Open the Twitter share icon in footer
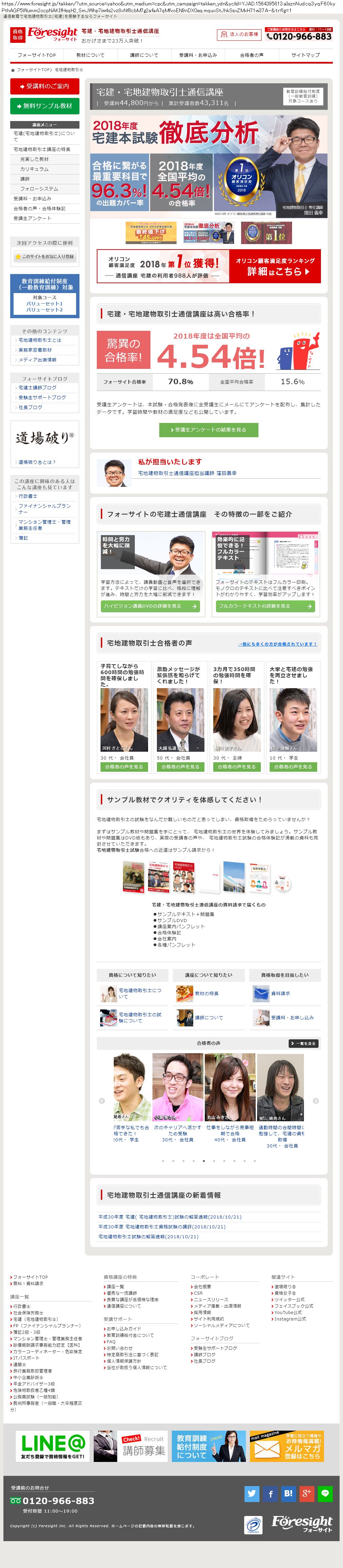343x1568 pixels. tap(252, 1493)
